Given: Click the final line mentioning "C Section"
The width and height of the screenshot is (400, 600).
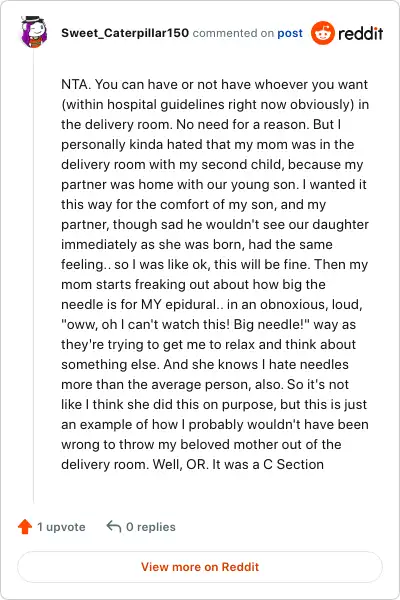Looking at the screenshot, I should pyautogui.click(x=193, y=464).
